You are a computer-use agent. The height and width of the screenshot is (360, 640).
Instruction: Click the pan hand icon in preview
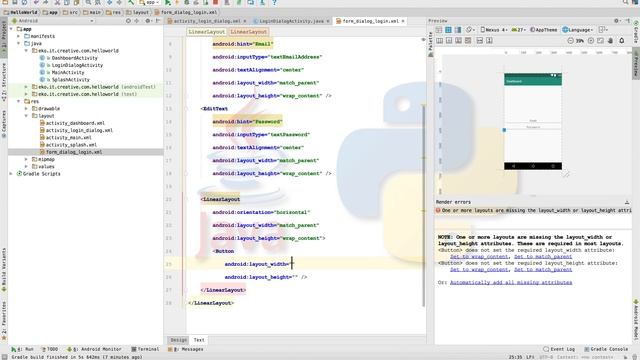tap(611, 41)
